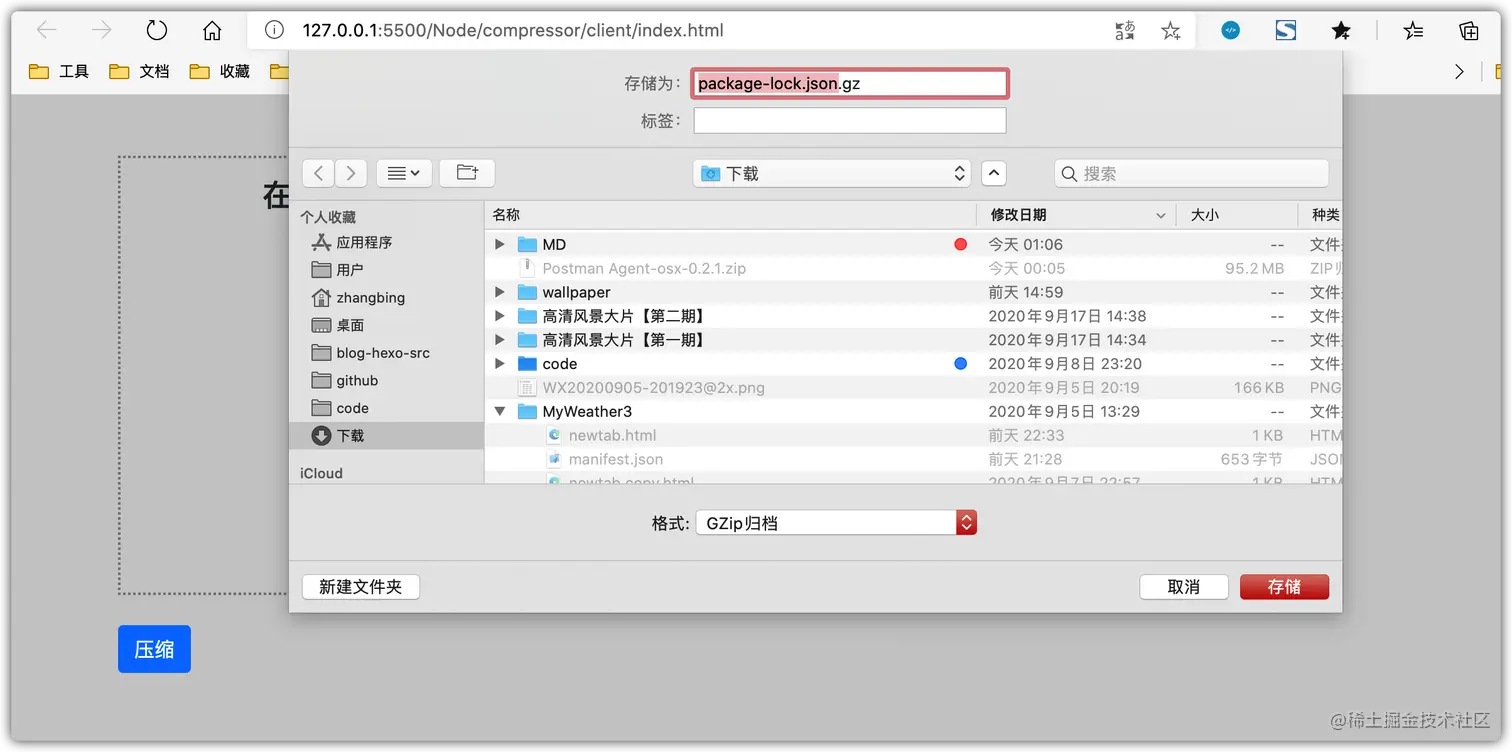Open the 下载 location dropdown
Image resolution: width=1512 pixels, height=752 pixels.
click(x=831, y=173)
